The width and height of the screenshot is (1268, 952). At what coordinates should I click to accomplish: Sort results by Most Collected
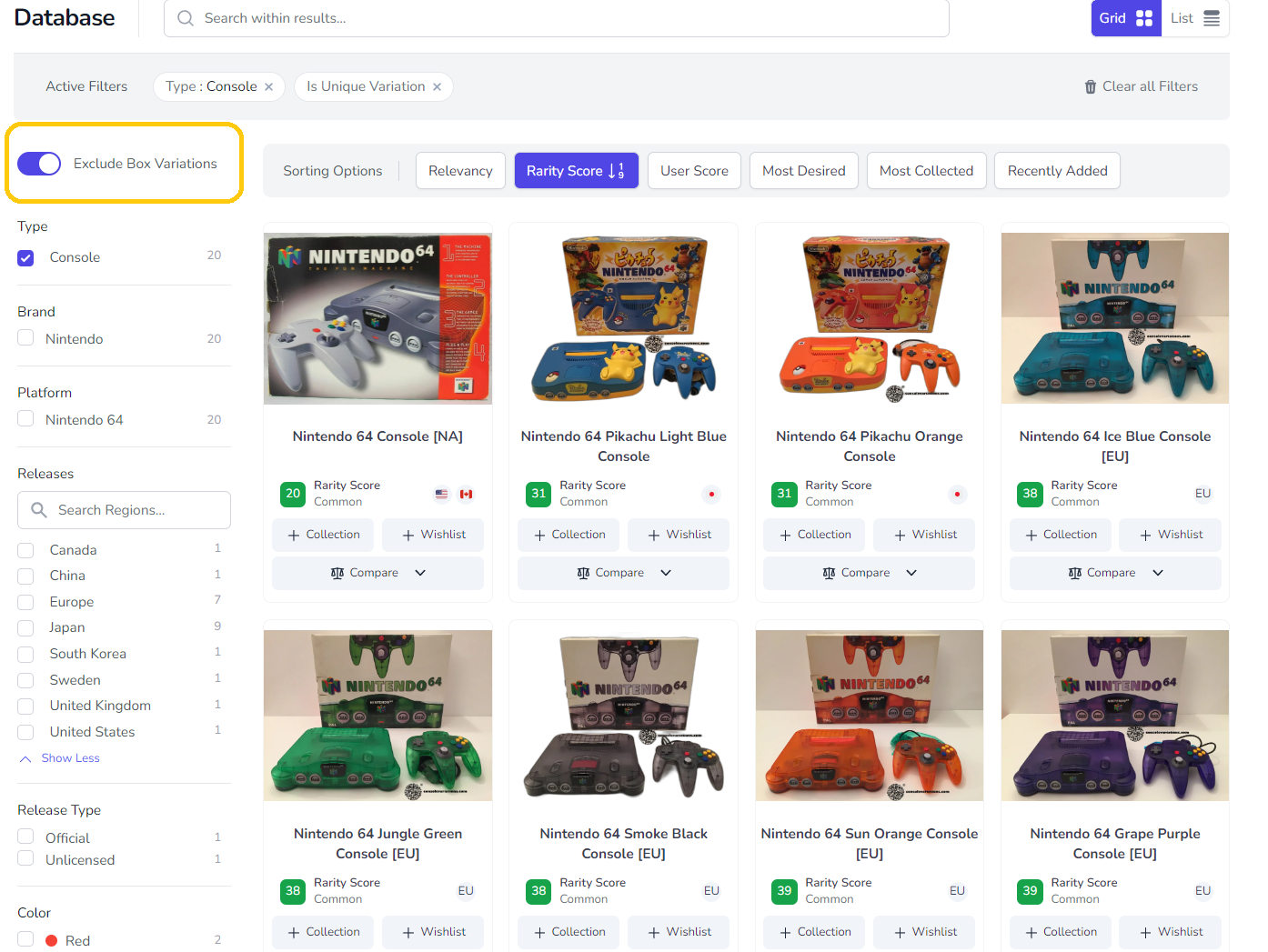(x=926, y=171)
